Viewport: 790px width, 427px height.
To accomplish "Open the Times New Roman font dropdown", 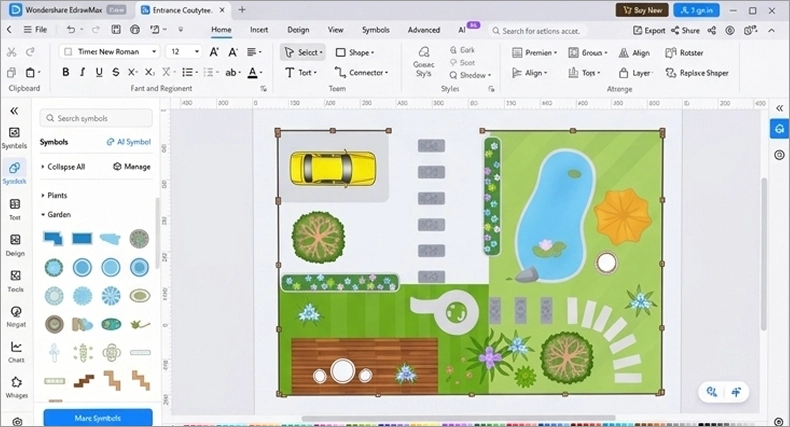I will coord(110,51).
